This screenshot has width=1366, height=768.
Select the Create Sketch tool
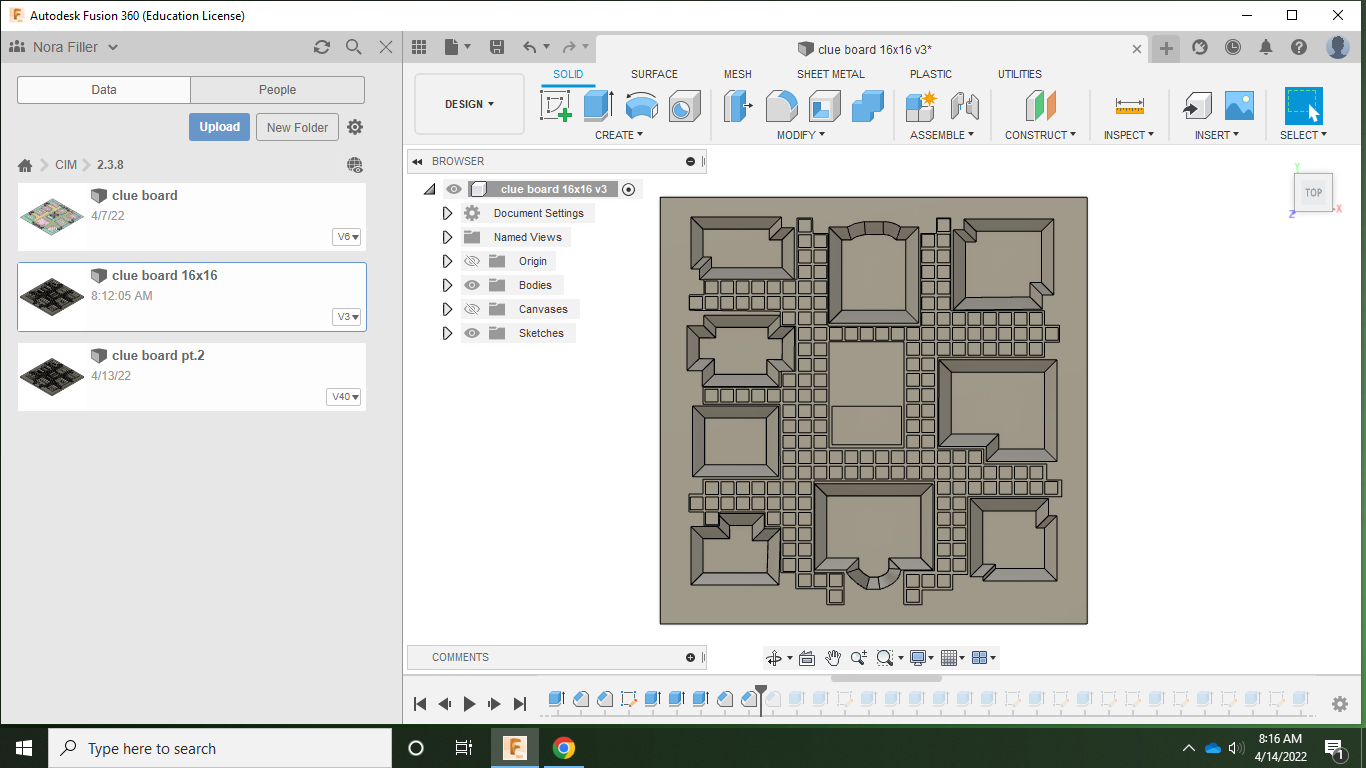556,107
